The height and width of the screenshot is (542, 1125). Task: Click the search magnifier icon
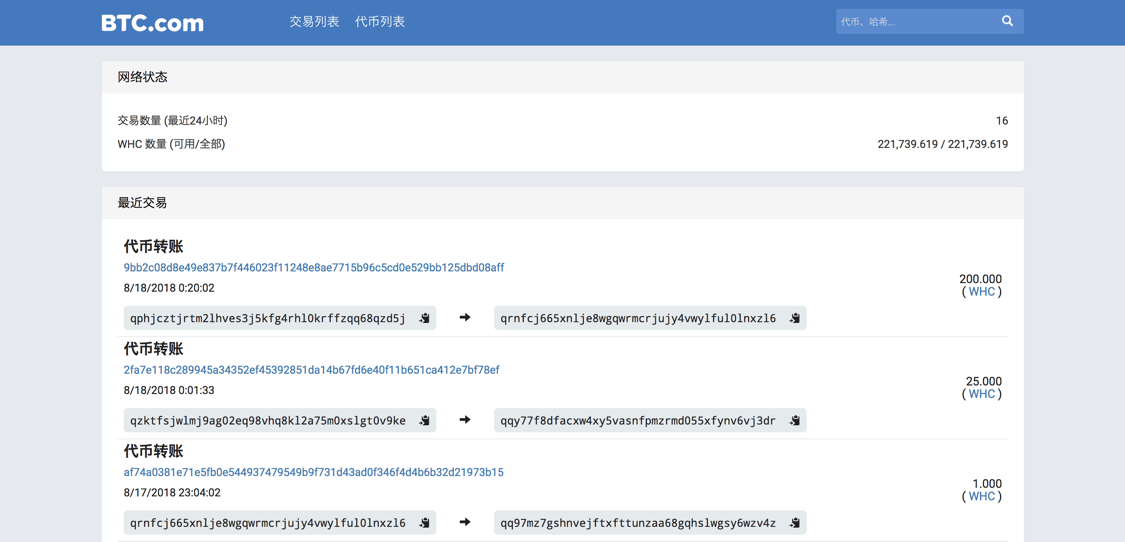[x=1007, y=22]
